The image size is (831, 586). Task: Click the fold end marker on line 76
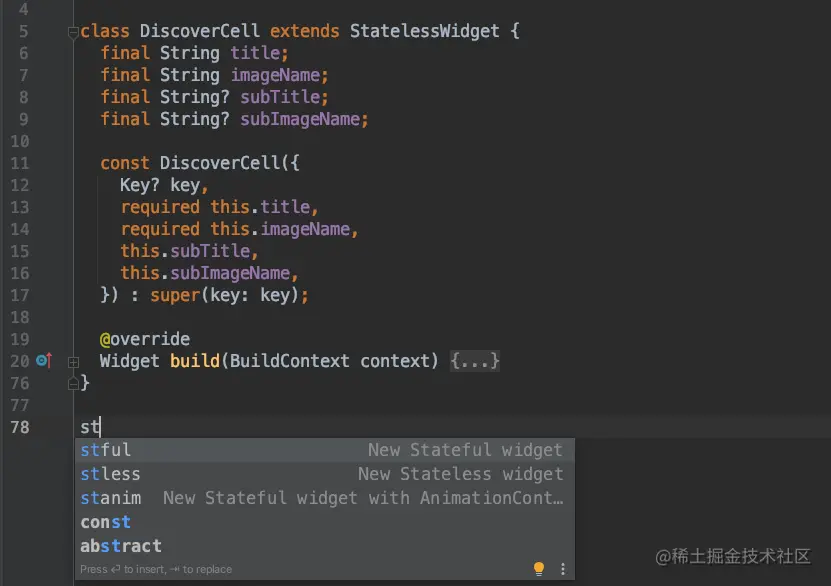73,383
